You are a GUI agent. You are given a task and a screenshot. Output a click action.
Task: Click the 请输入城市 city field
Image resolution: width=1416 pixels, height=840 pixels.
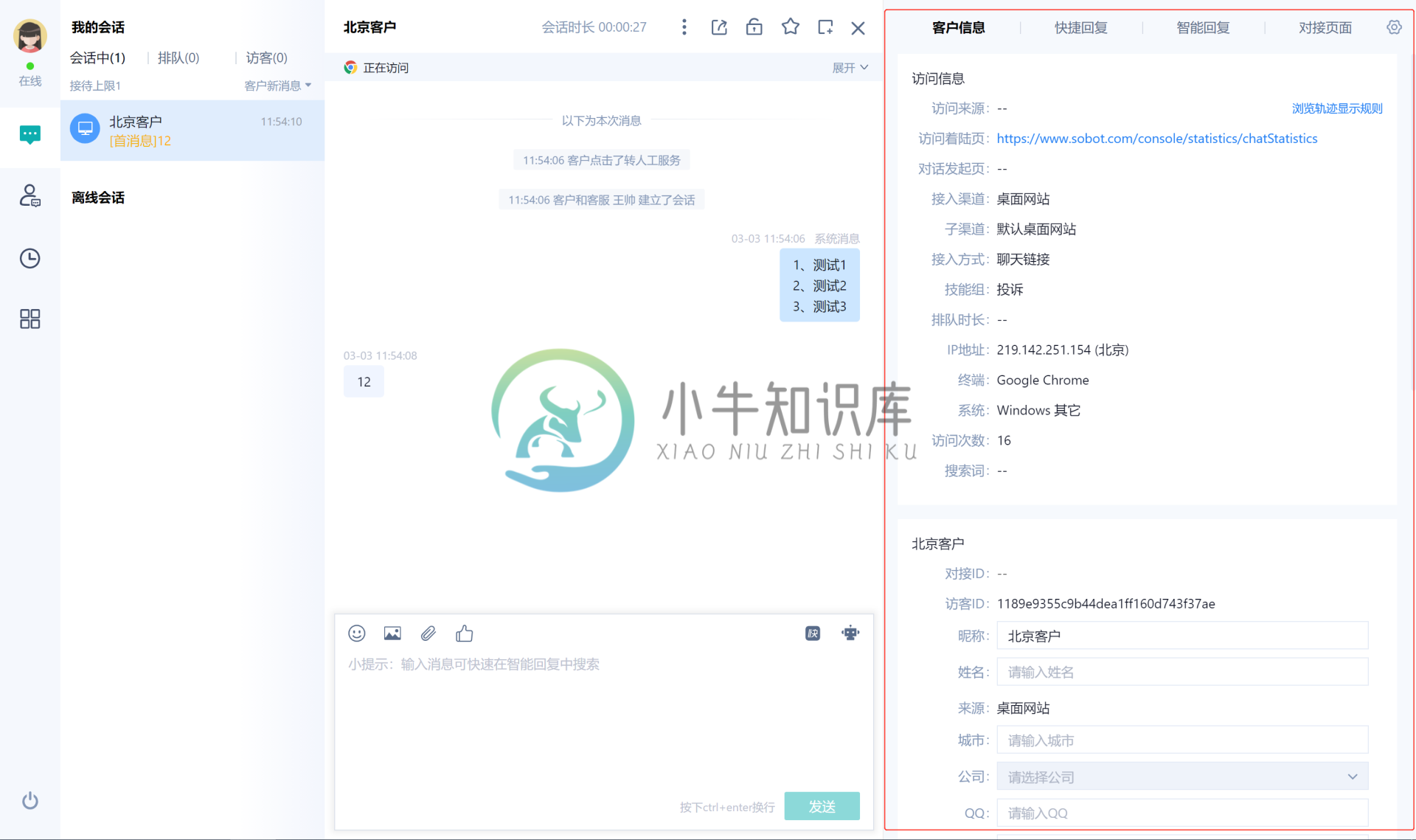click(x=1182, y=740)
